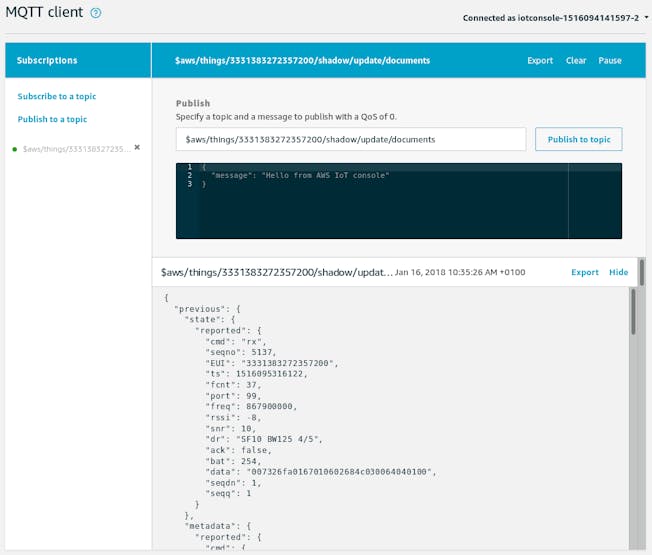Click the Publish section heading

point(193,103)
